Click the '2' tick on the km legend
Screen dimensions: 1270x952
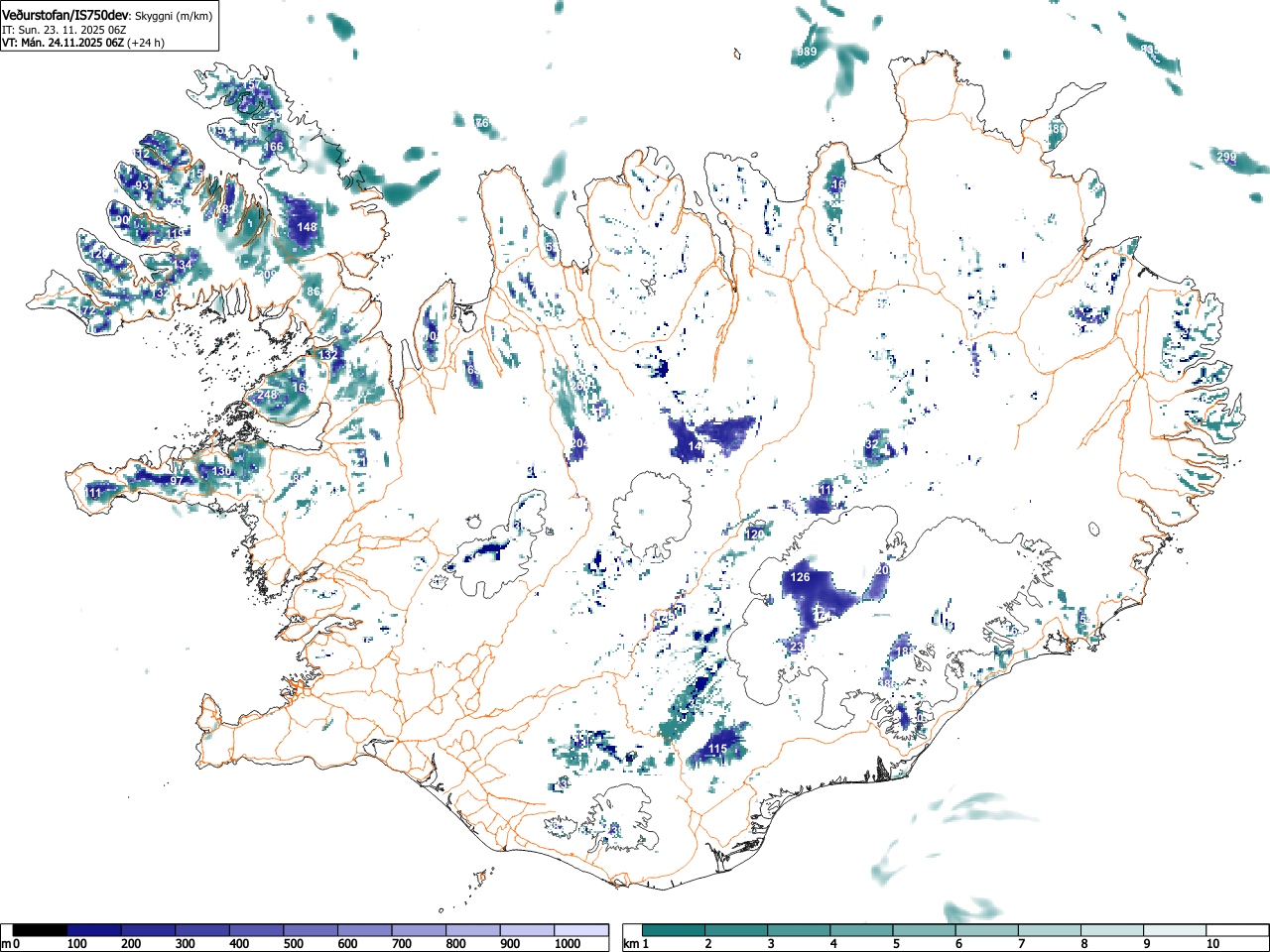707,944
